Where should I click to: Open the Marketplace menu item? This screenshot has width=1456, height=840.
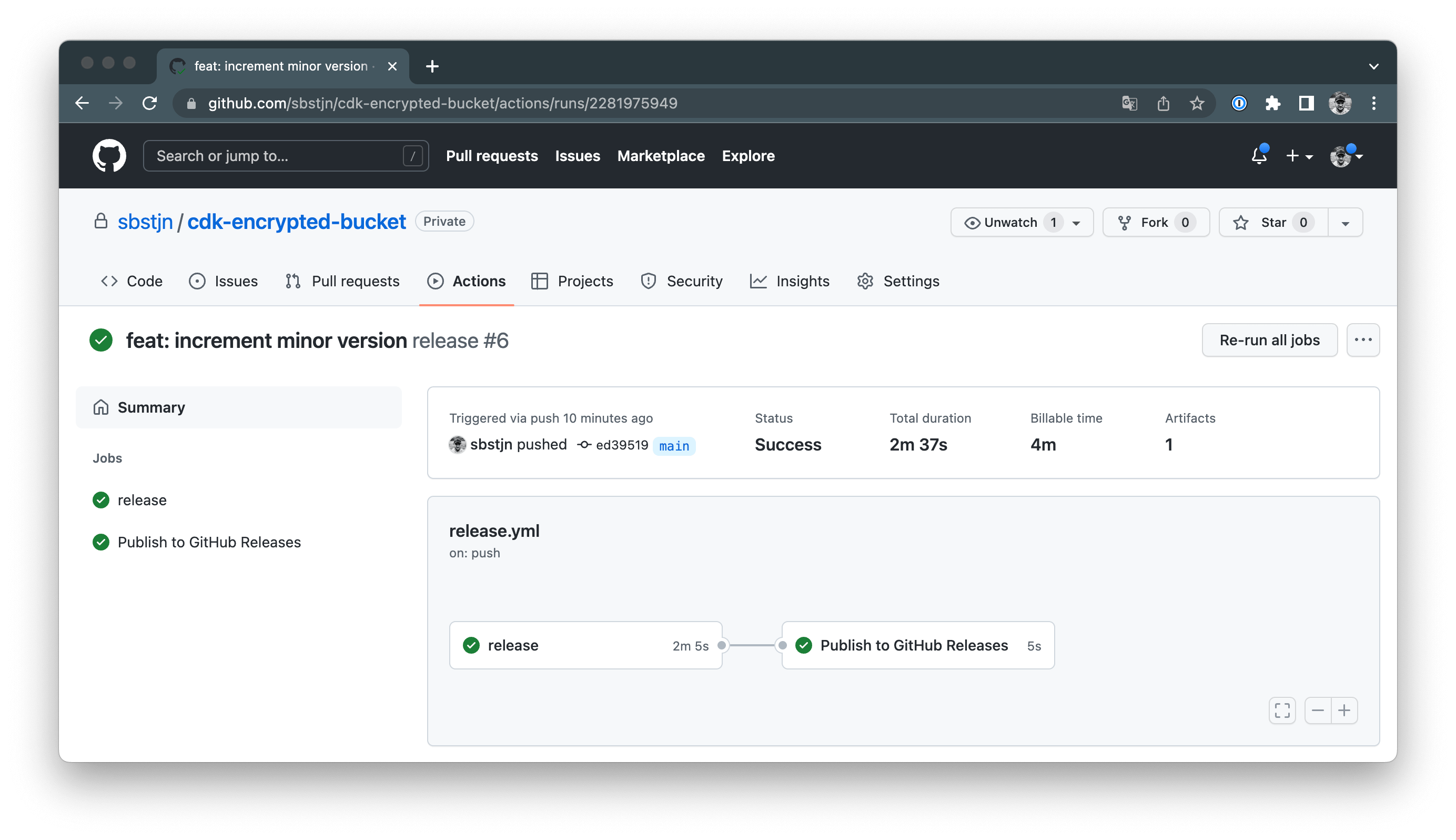(x=661, y=156)
